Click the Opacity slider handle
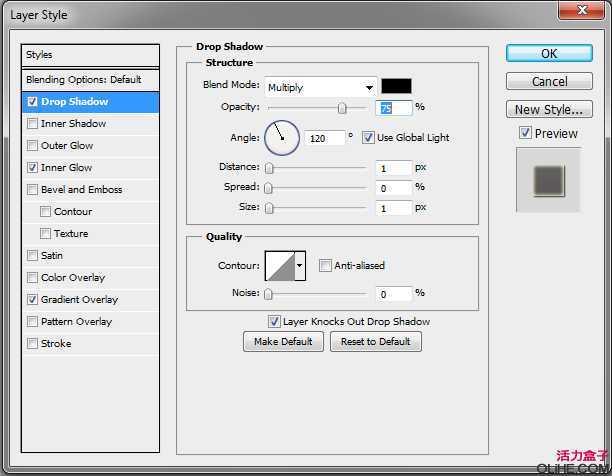The height and width of the screenshot is (476, 612). [342, 108]
